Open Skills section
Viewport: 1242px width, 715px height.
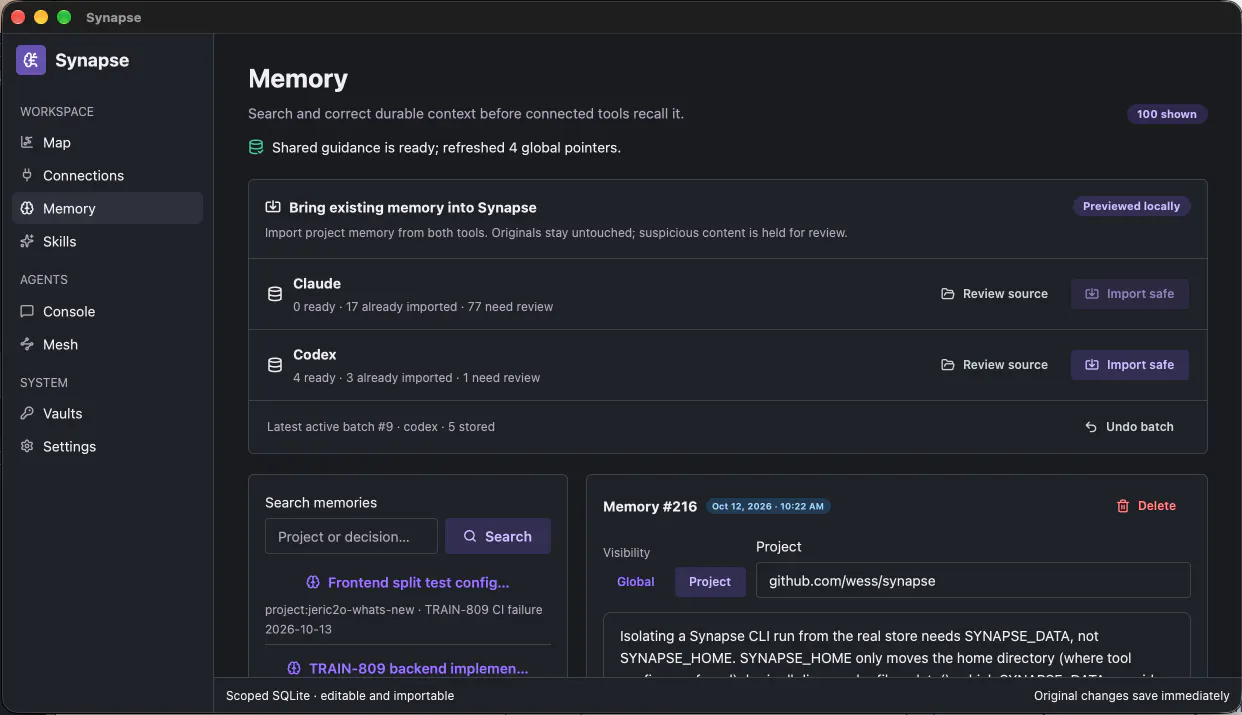pos(107,242)
